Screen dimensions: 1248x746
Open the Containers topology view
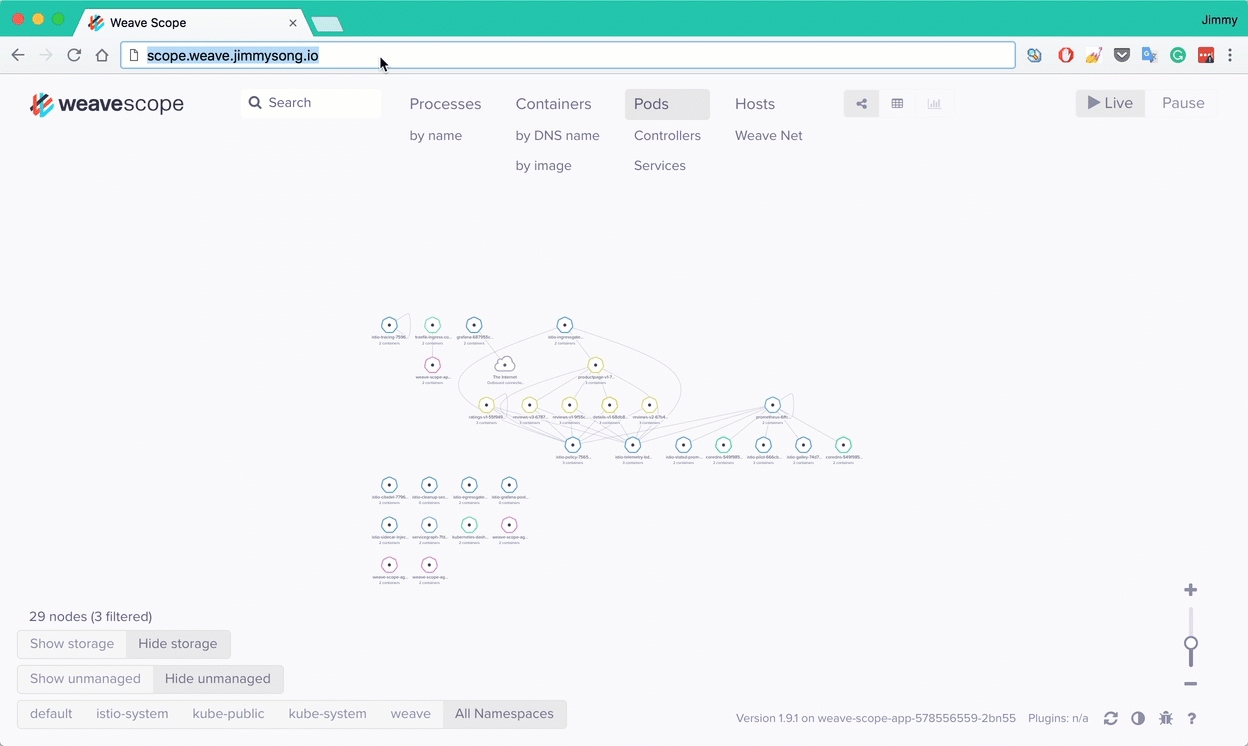pos(553,104)
